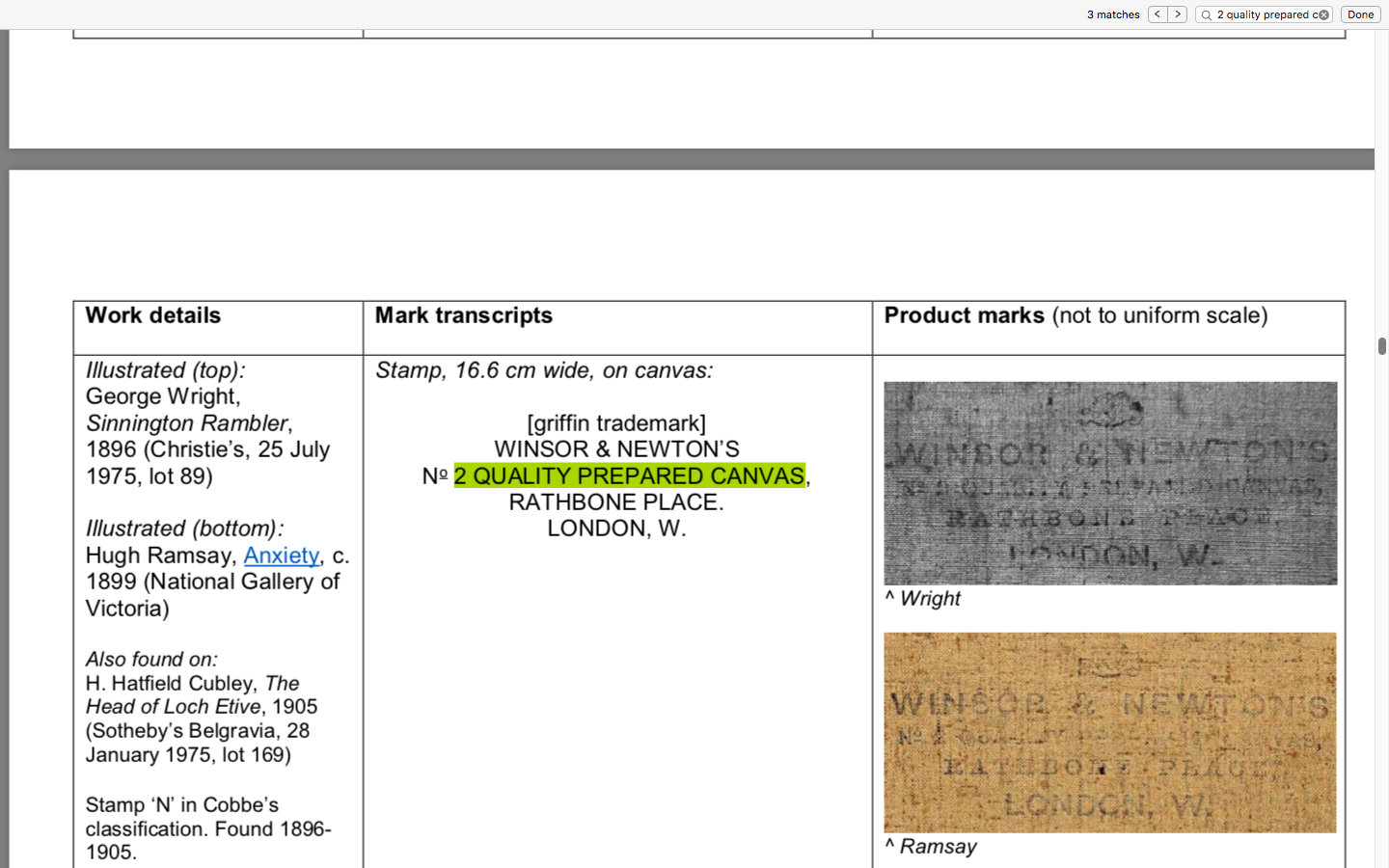1389x868 pixels.
Task: Click the '[griffin trademark]' text
Action: coord(616,423)
